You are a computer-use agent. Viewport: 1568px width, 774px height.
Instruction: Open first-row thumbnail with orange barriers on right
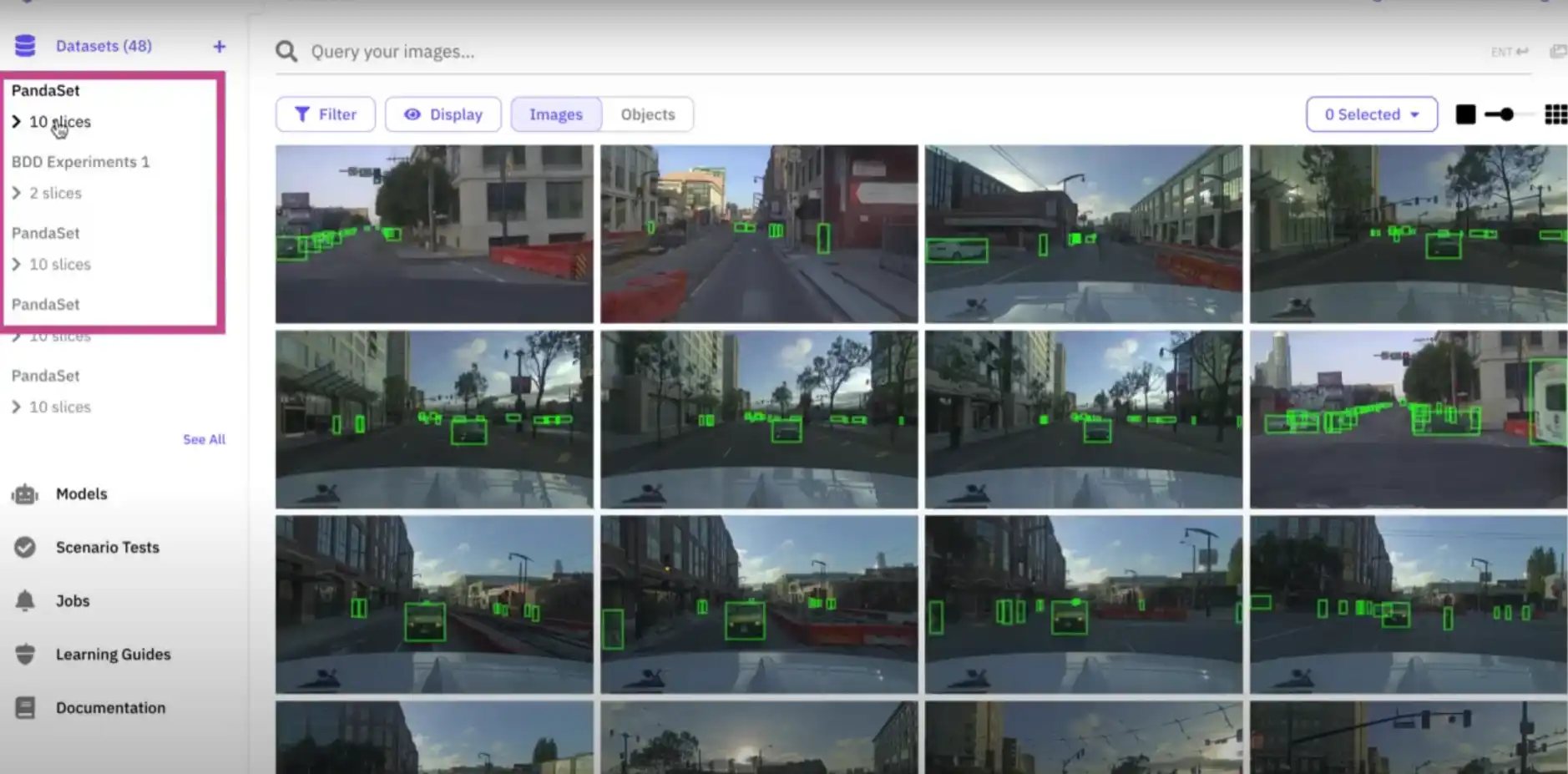tap(434, 234)
